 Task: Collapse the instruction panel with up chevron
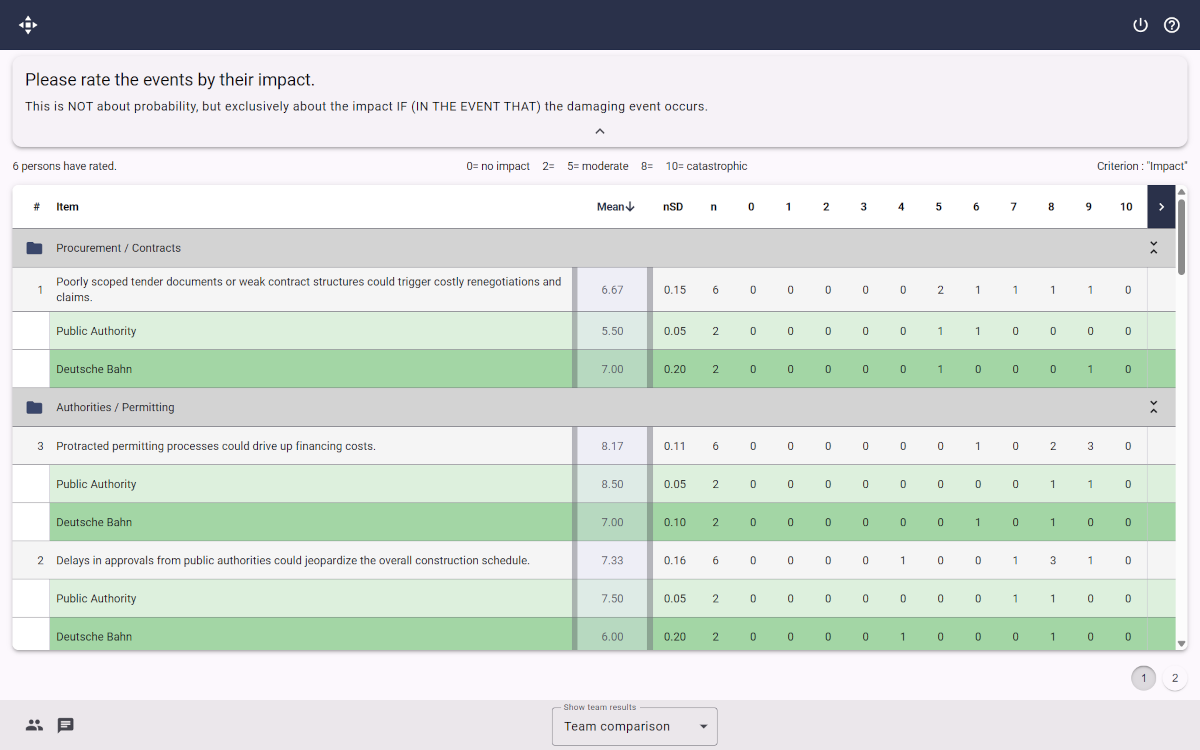pos(600,131)
